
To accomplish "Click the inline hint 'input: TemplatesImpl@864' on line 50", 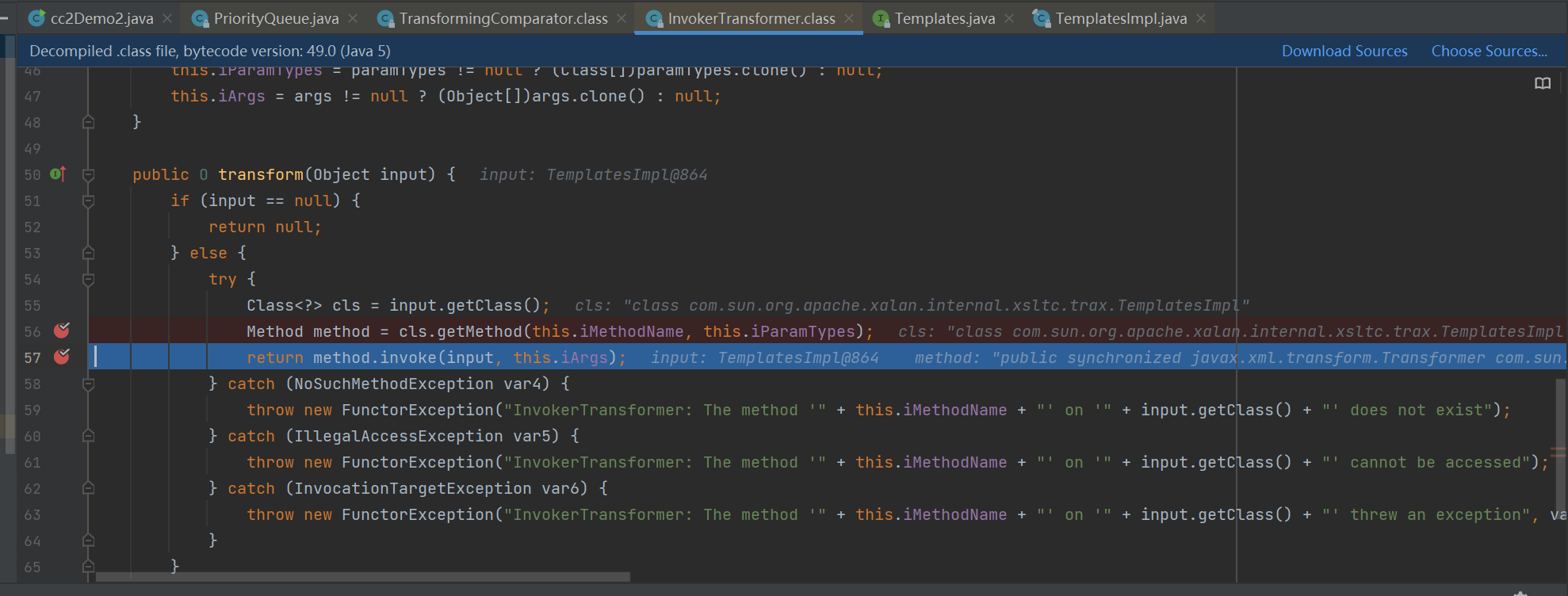I will point(594,174).
